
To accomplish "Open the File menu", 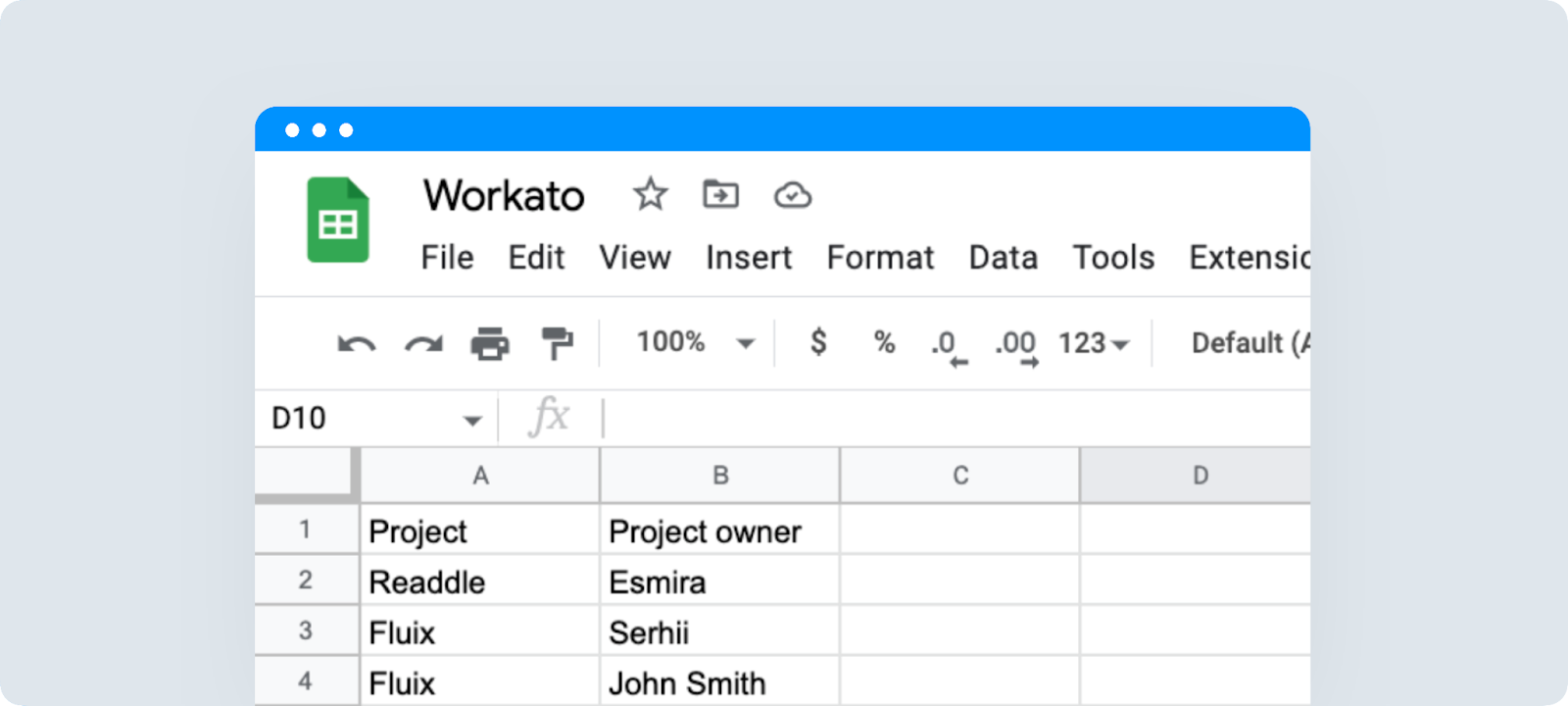I will pos(447,258).
